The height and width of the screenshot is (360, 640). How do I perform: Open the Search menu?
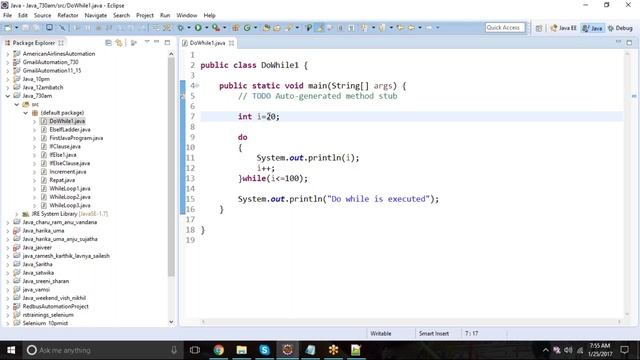(121, 15)
